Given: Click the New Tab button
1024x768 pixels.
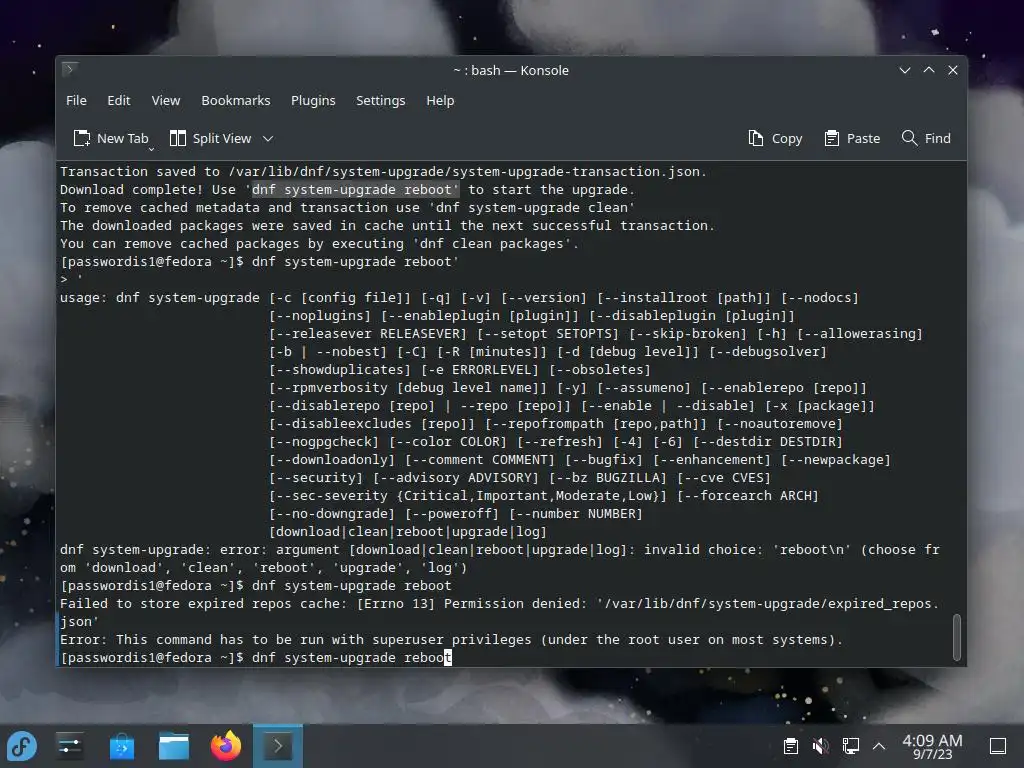Looking at the screenshot, I should 111,138.
